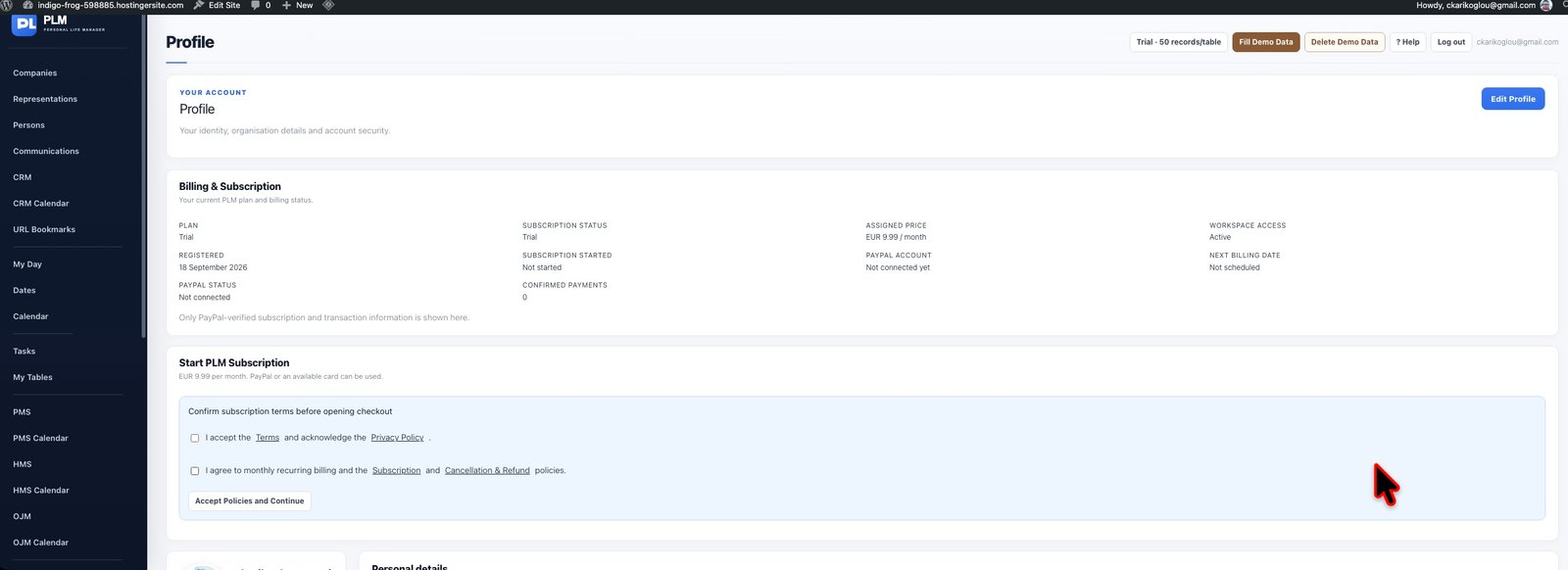Click the Subscription Started Not started value

(x=542, y=267)
